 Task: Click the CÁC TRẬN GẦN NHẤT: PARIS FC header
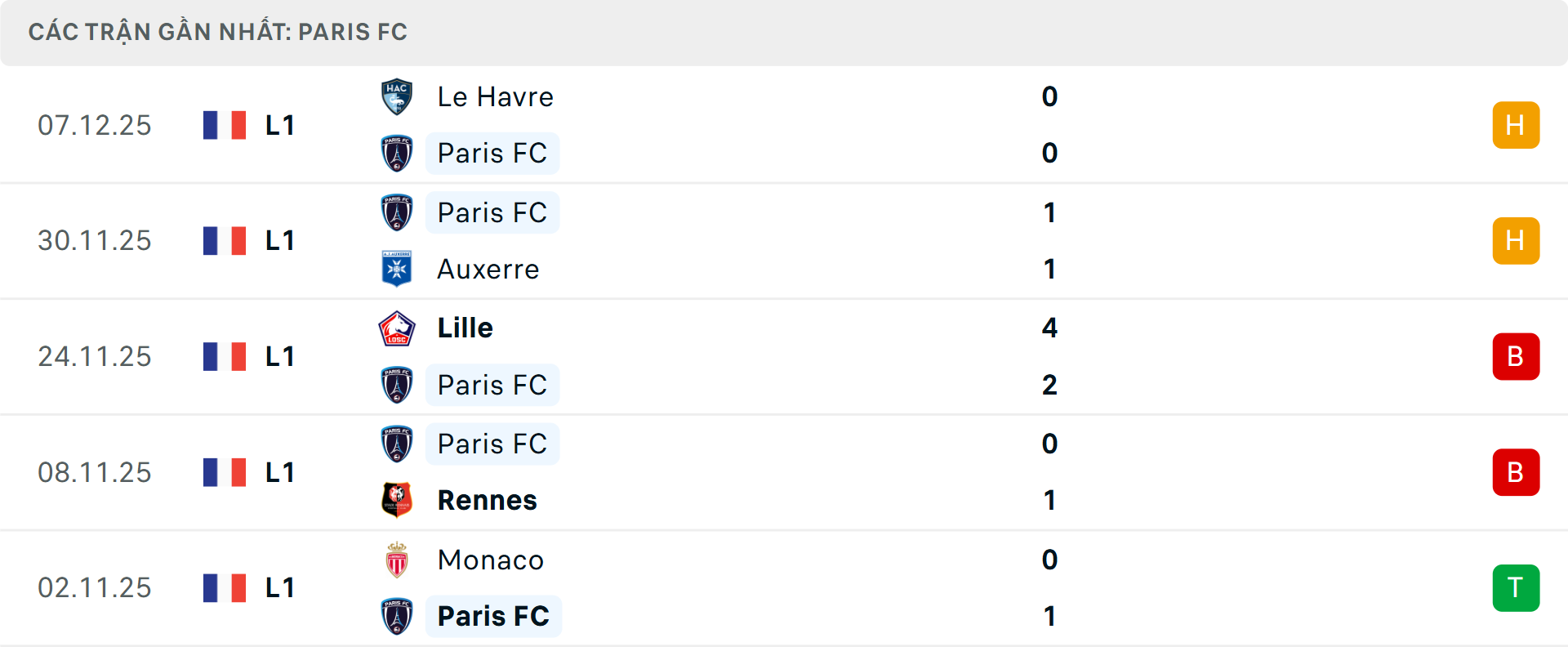pos(217,32)
